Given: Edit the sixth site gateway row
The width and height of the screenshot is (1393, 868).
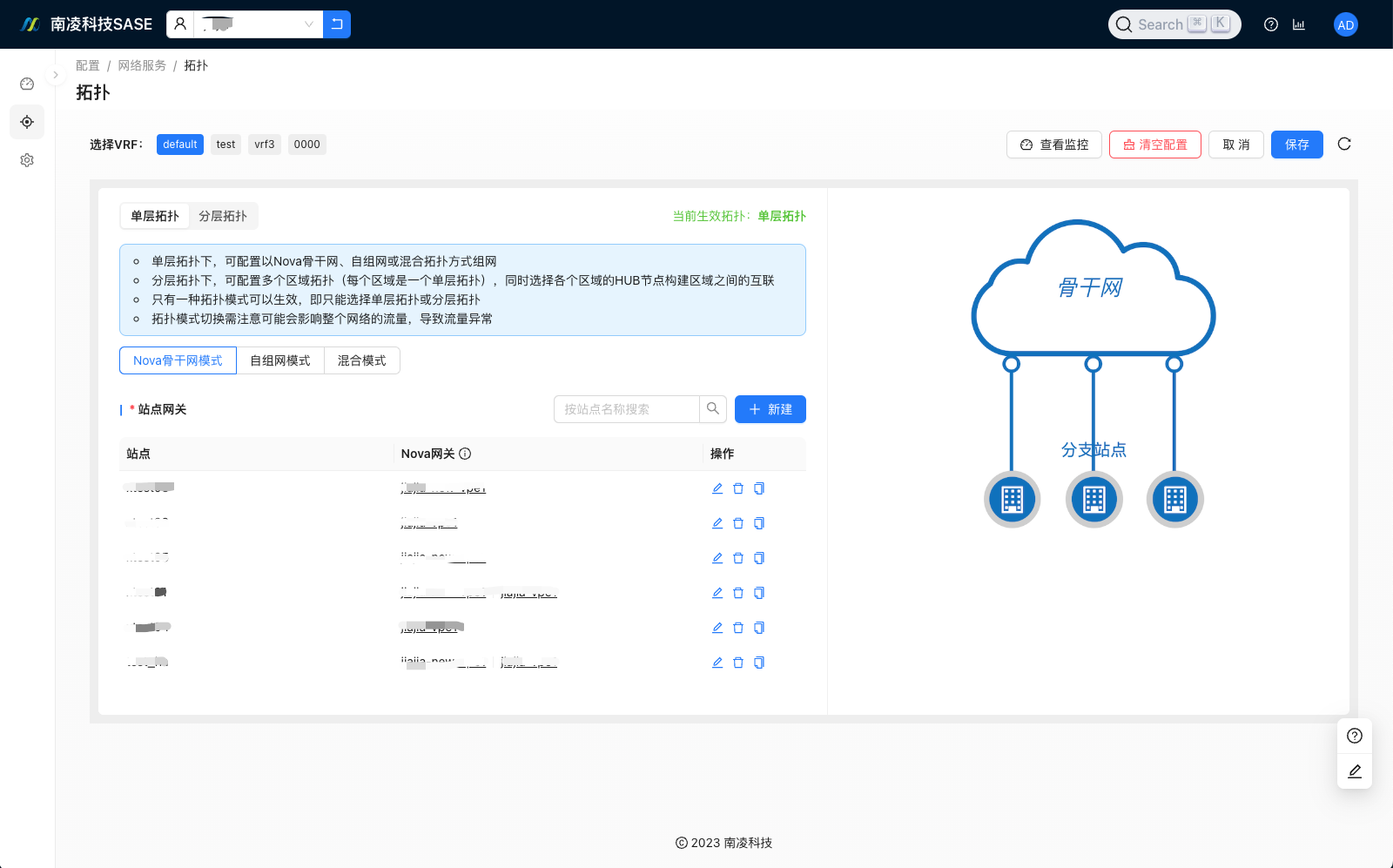Looking at the screenshot, I should point(717,663).
